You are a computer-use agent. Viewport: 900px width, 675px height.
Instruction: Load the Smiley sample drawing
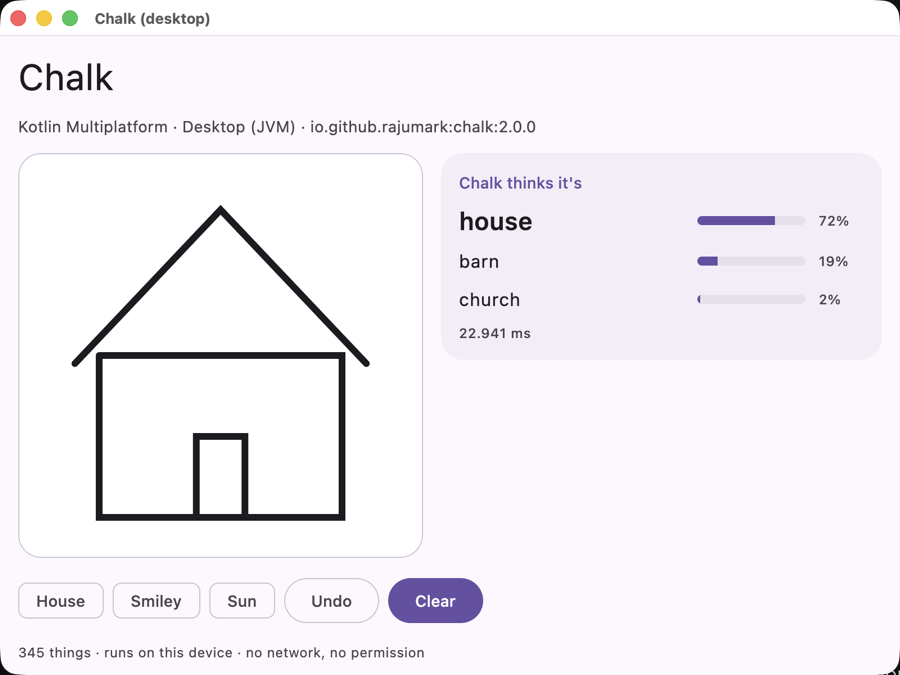tap(156, 600)
